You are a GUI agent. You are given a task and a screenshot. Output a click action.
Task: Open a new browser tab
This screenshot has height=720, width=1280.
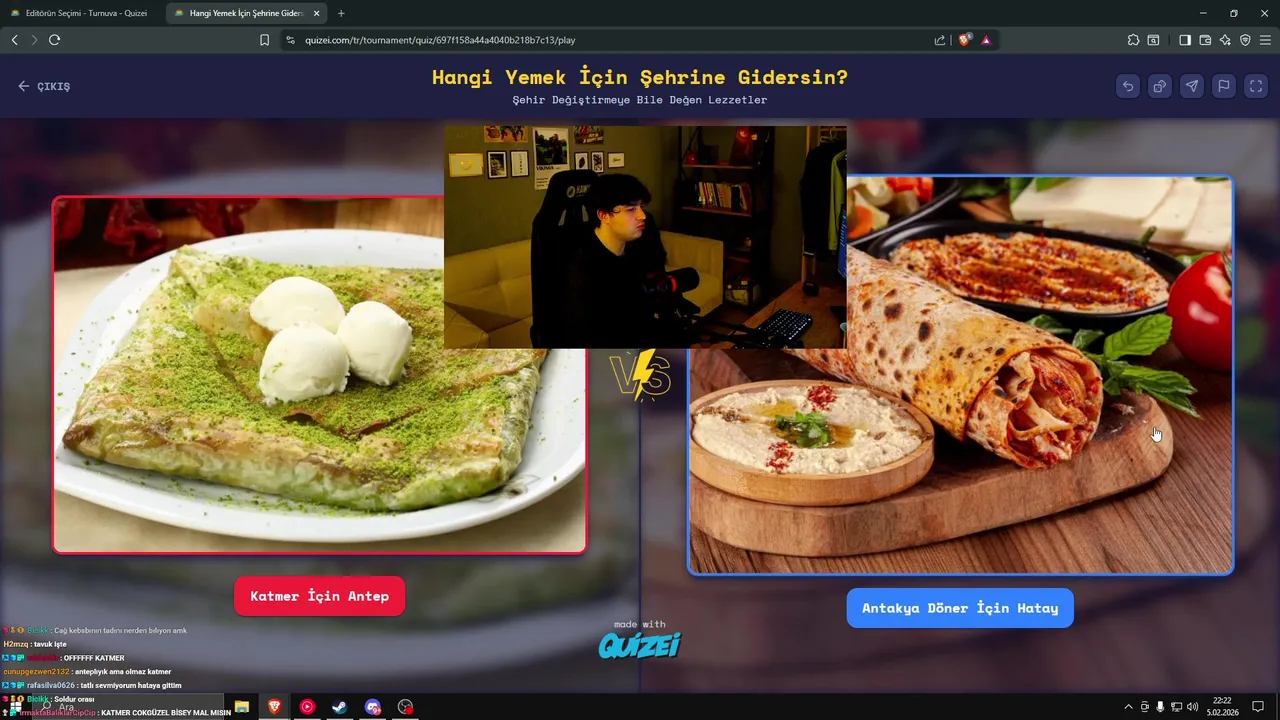point(341,13)
